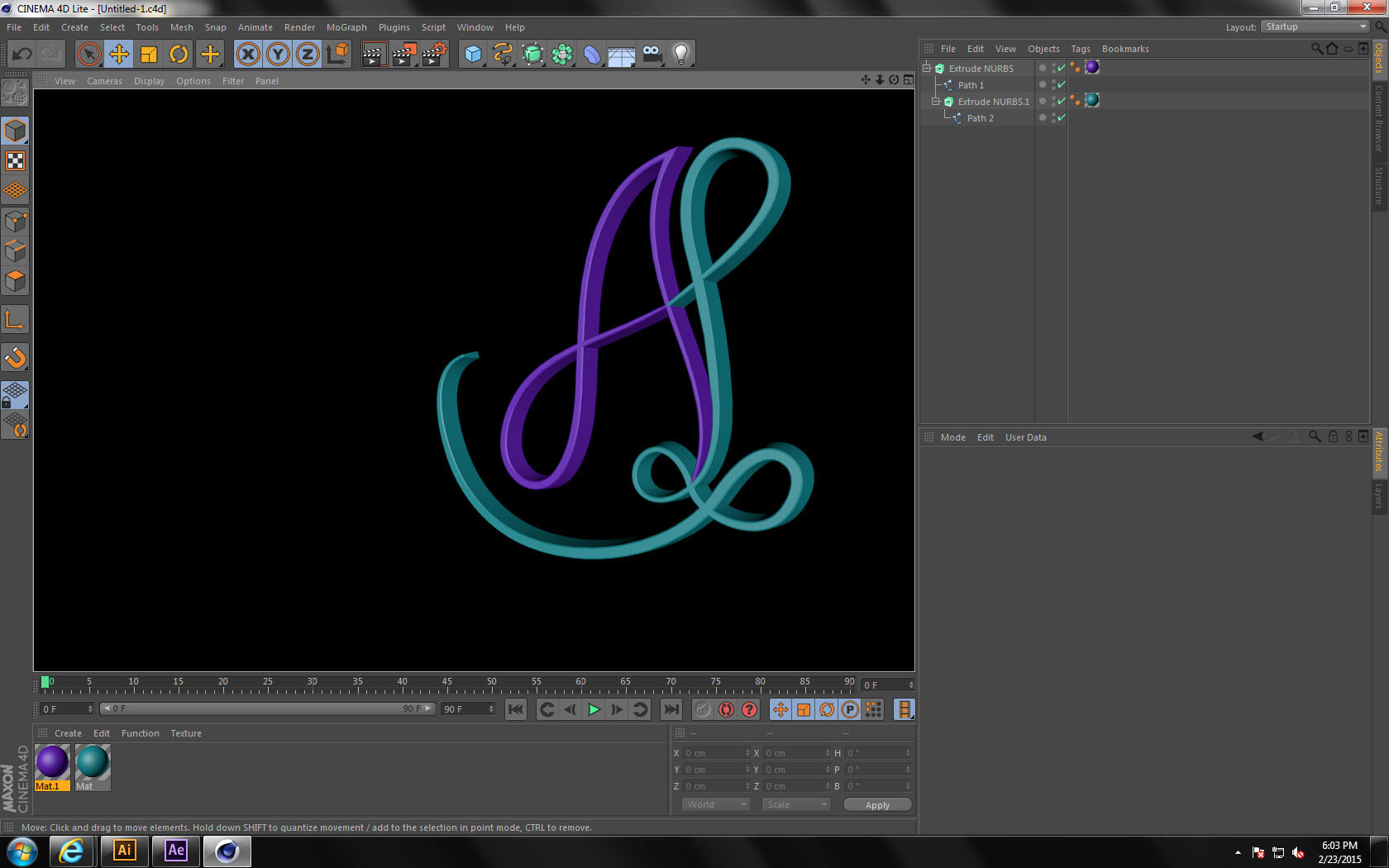This screenshot has height=868, width=1389.
Task: Add a Camera object
Action: (x=652, y=55)
